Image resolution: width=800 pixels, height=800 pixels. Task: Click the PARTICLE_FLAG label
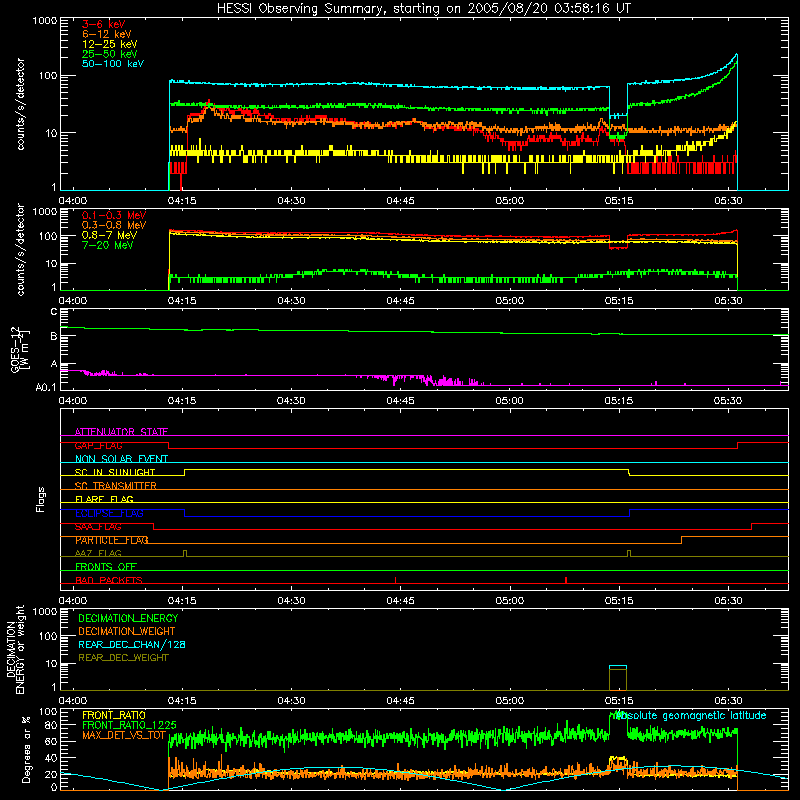click(112, 540)
